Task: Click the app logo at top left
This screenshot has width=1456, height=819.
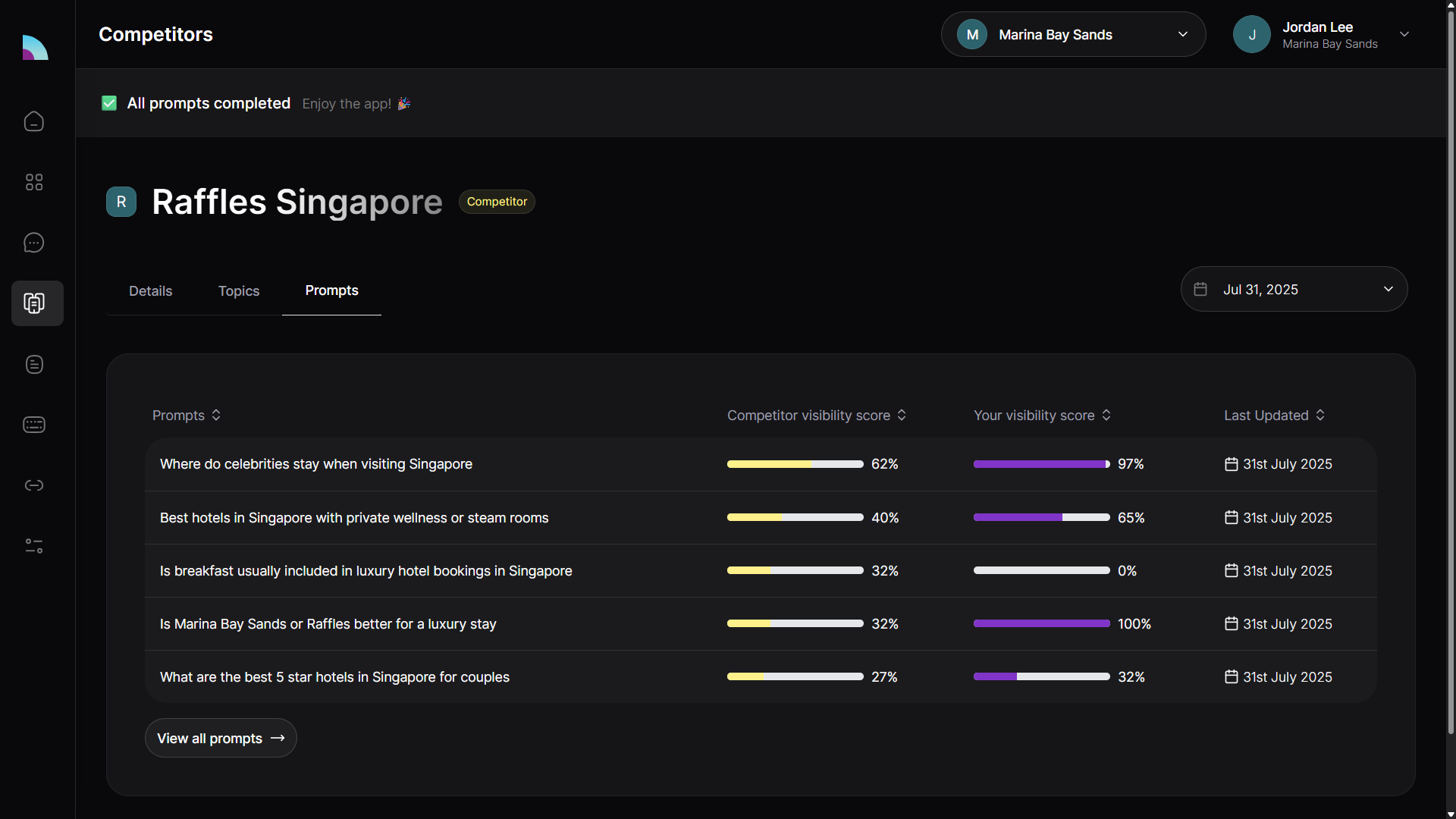Action: tap(35, 48)
